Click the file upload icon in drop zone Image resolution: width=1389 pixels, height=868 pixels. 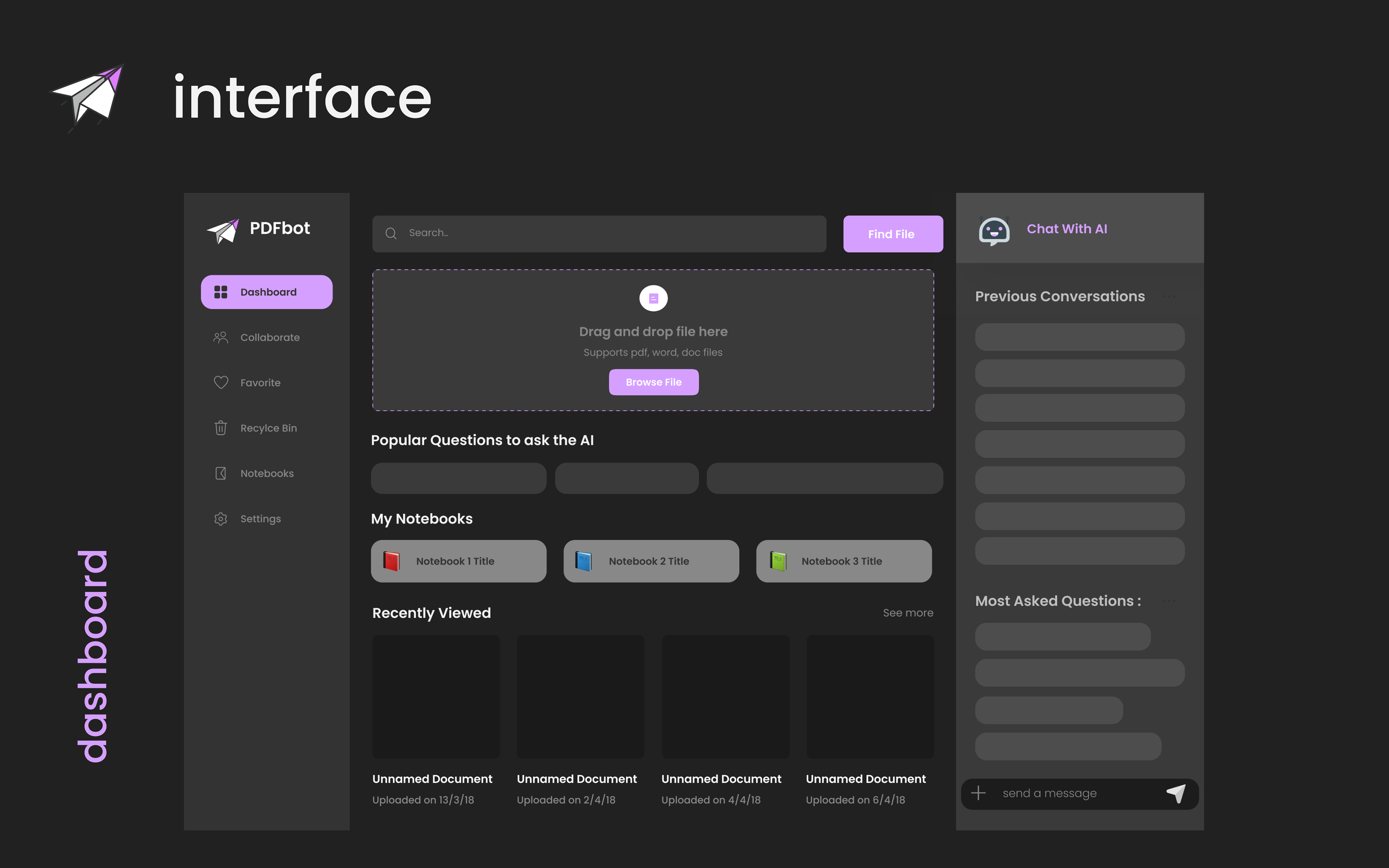click(x=653, y=298)
